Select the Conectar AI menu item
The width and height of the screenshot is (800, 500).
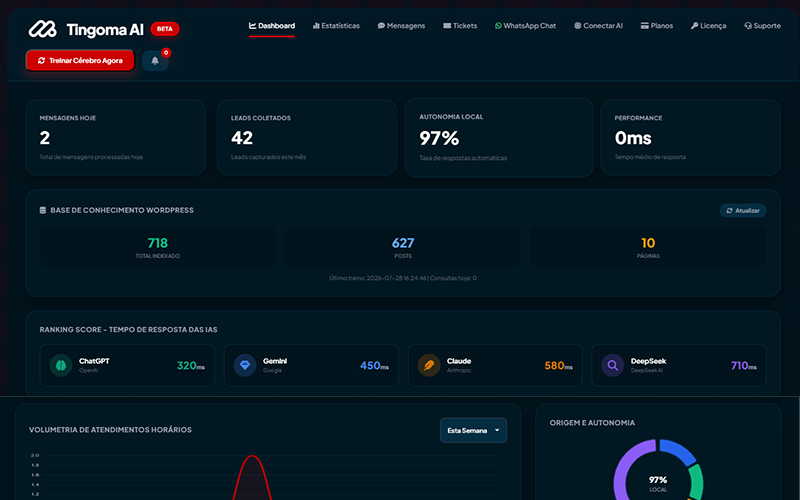click(x=598, y=26)
